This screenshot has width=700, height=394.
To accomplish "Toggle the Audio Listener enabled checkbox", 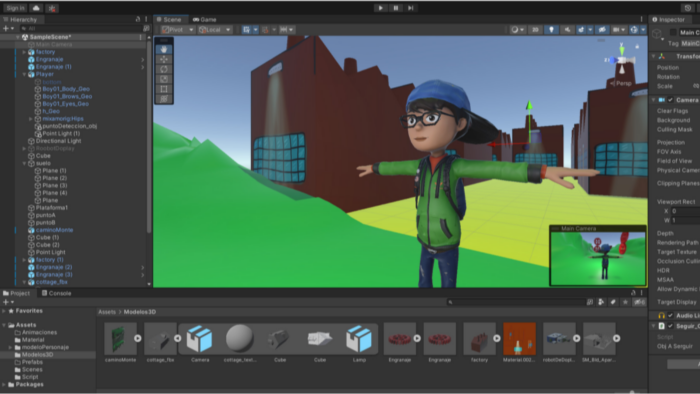I will point(670,316).
